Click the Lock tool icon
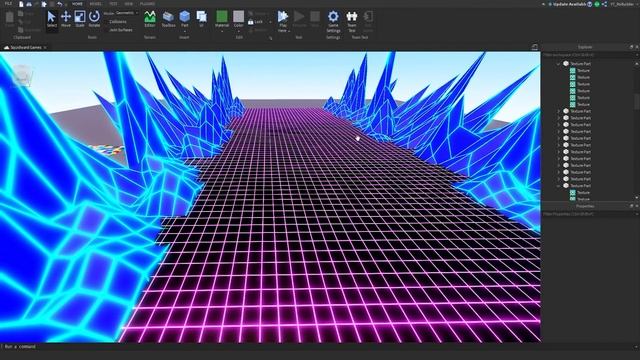 pyautogui.click(x=251, y=22)
